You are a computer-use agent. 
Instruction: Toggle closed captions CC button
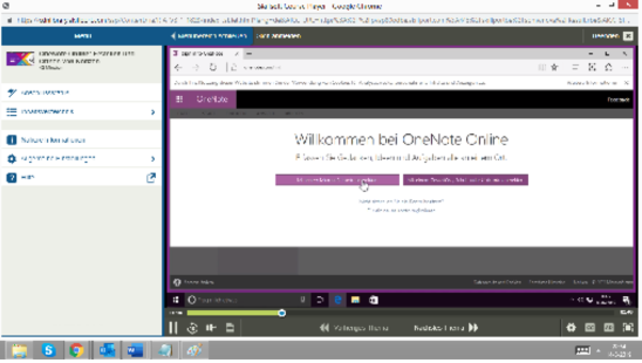pos(590,327)
